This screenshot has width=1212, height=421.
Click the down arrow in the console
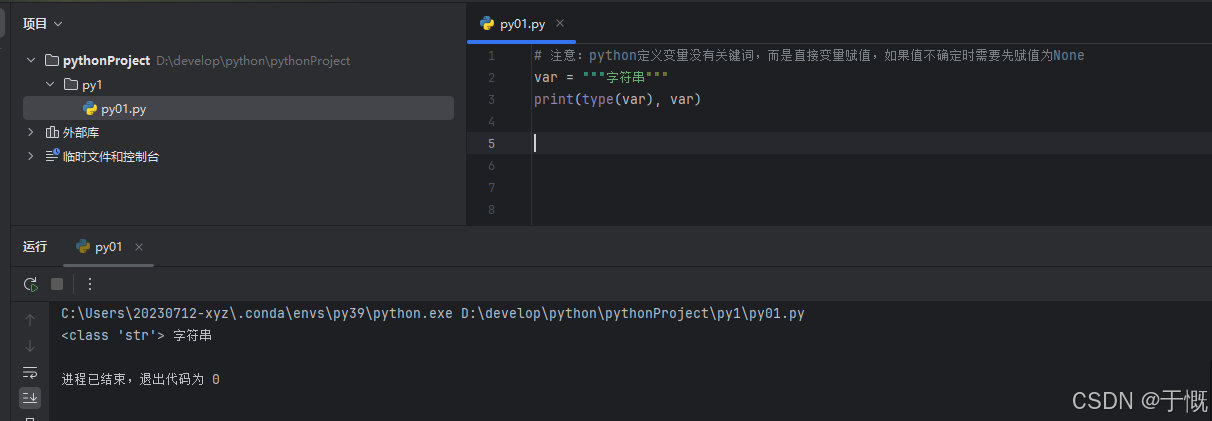30,346
